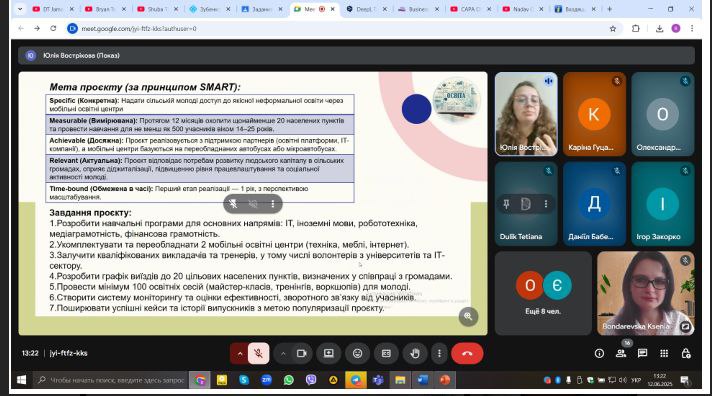Open the in-call chat panel
This screenshot has height=396, width=712.
tap(642, 353)
